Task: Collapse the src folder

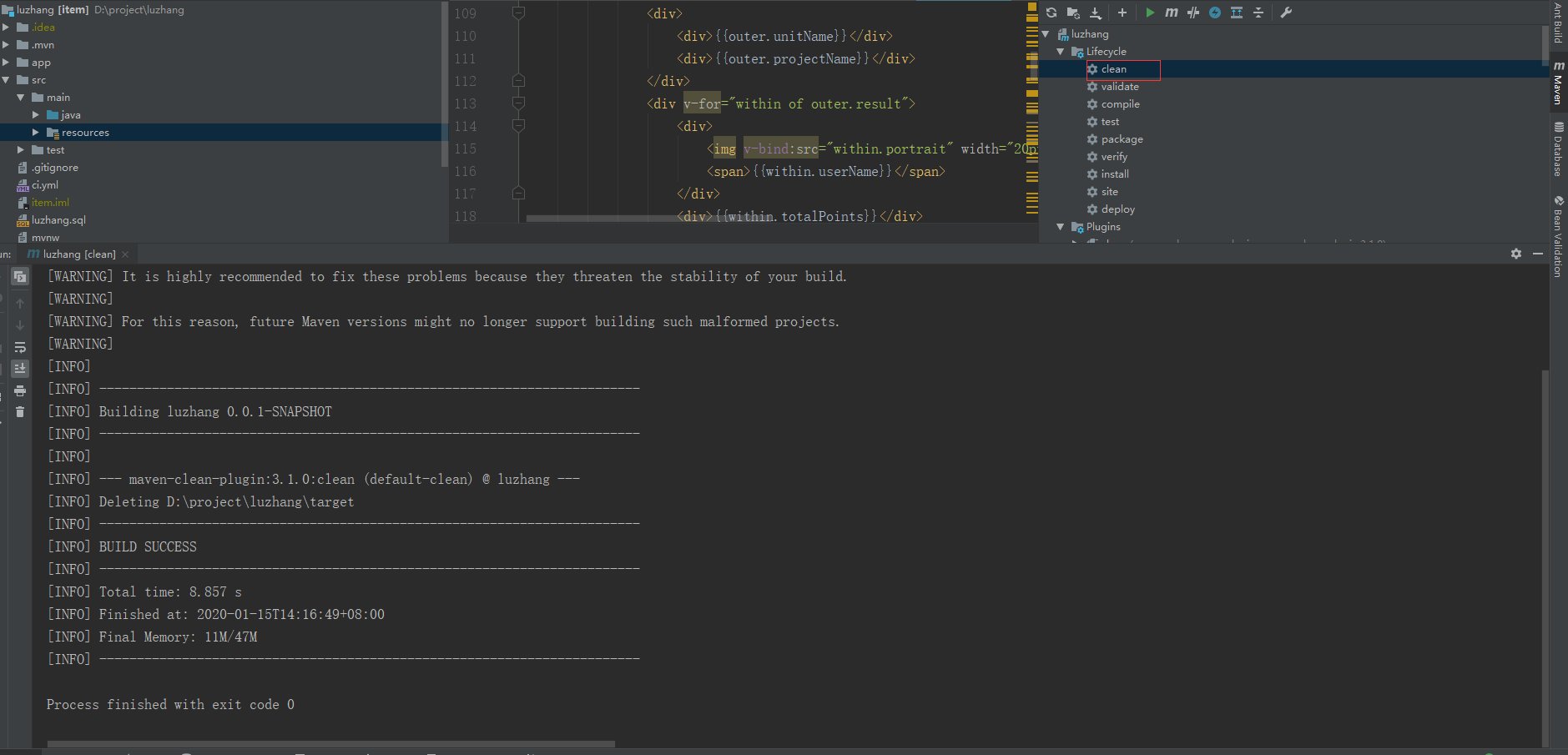Action: [x=7, y=80]
